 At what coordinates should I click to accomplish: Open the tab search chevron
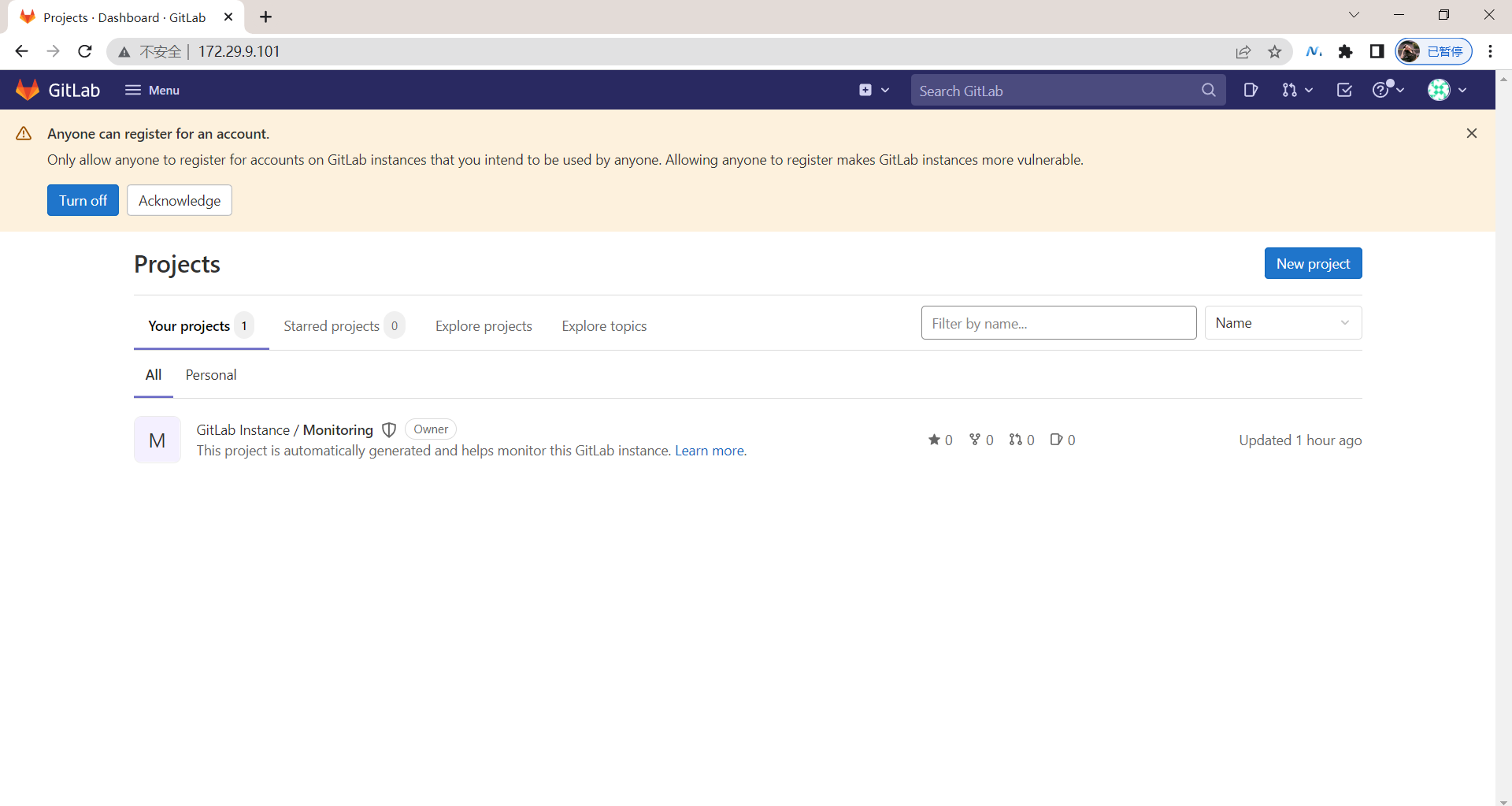point(1354,15)
